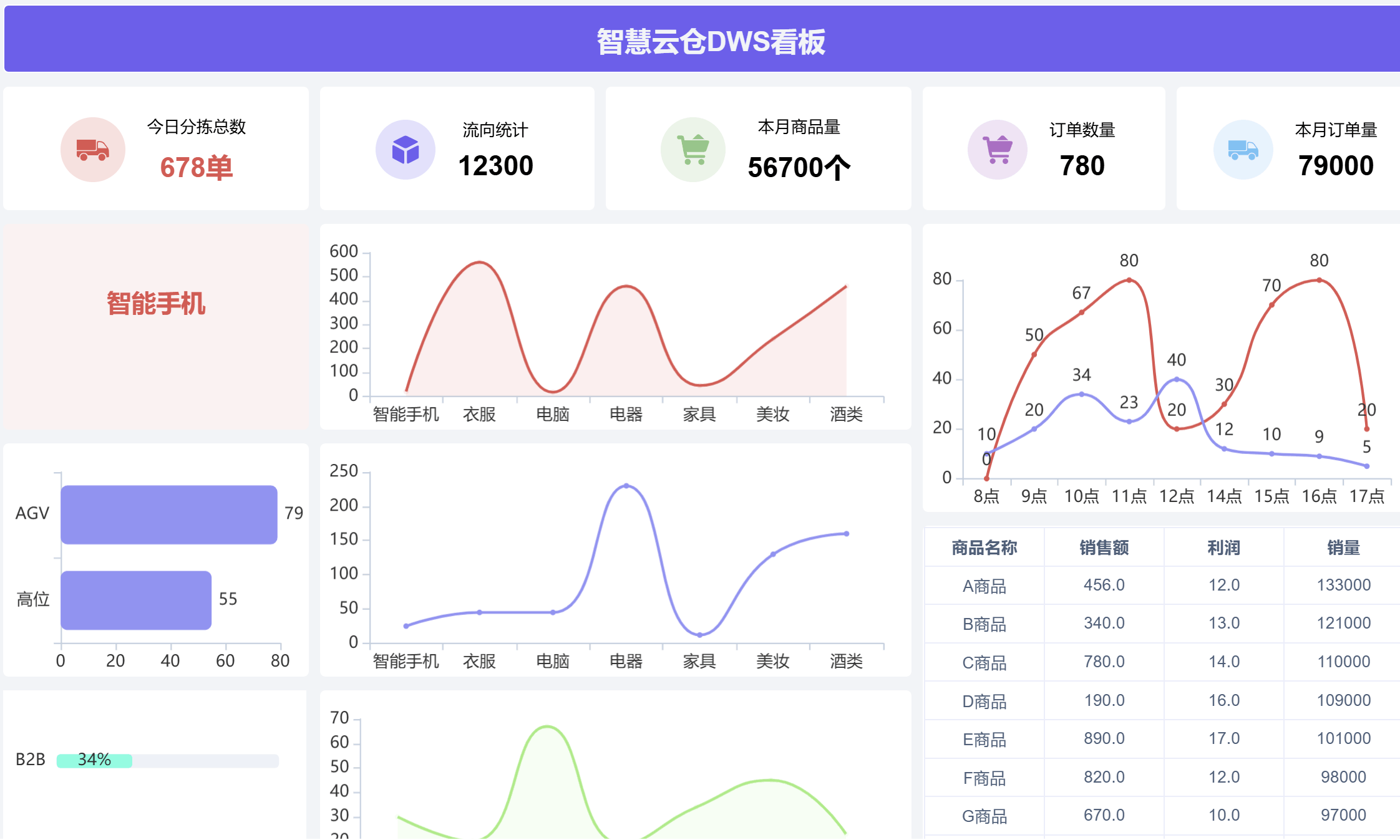Click the blue truck icon for 本月订单量
The image size is (1400, 840).
click(1243, 150)
